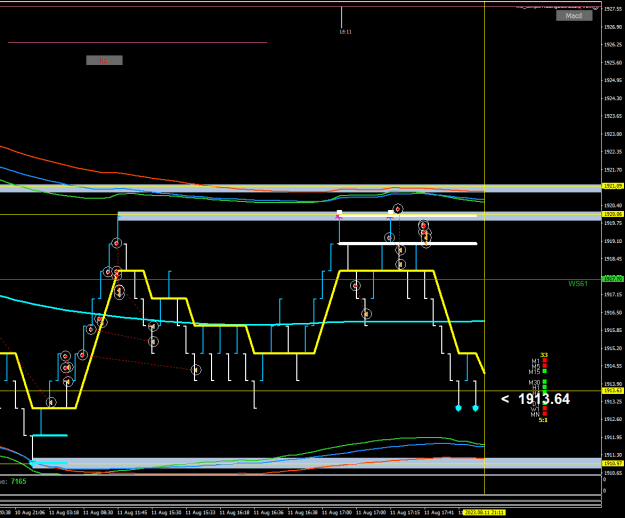
Task: Click the '11 Aug 15:30' time label
Action: click(x=166, y=512)
